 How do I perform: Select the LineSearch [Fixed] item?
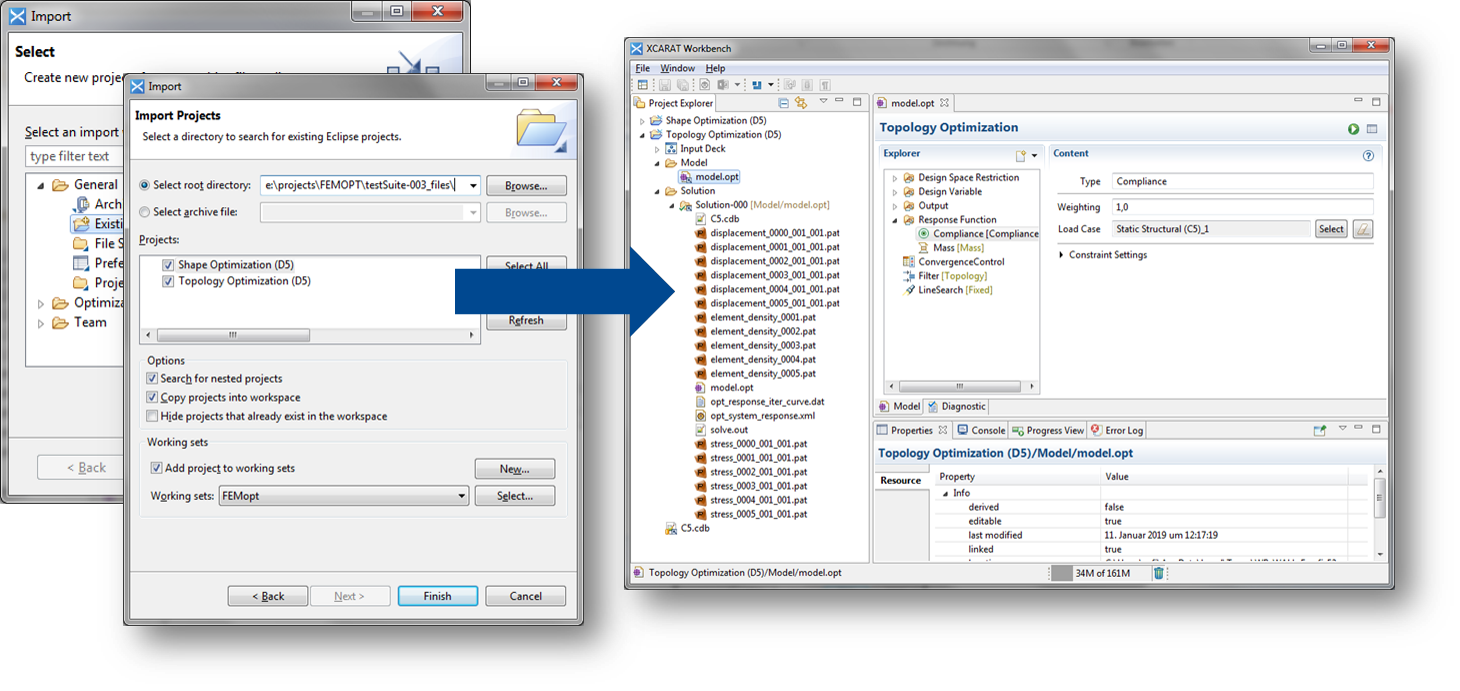pyautogui.click(x=947, y=290)
